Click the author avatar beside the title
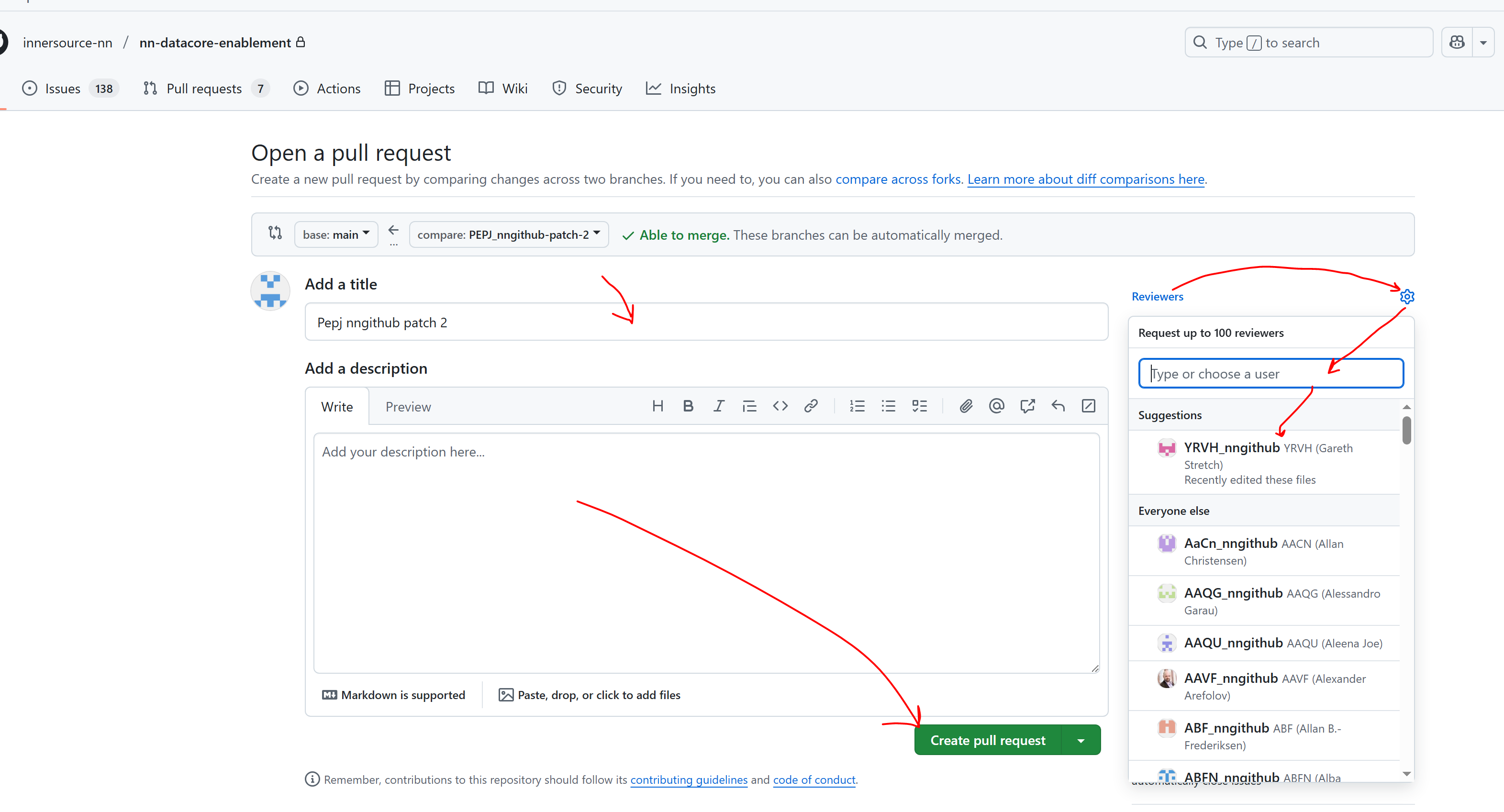1504x812 pixels. (x=270, y=291)
